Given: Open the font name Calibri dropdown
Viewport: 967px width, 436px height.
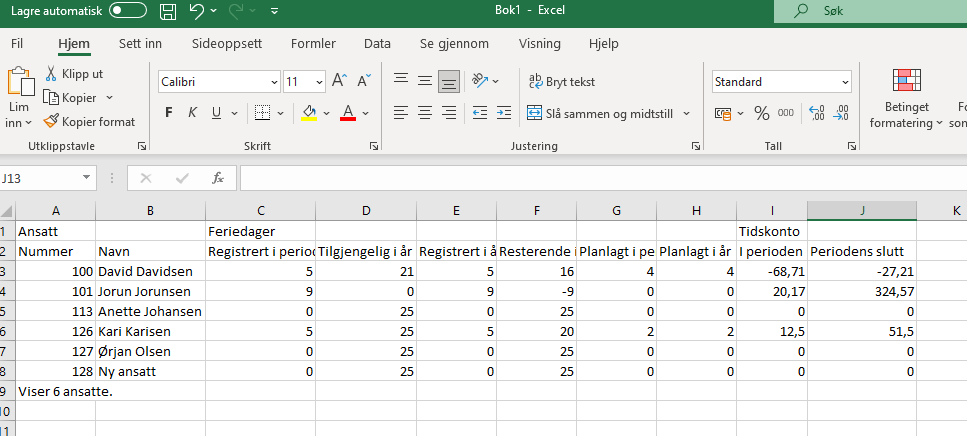Looking at the screenshot, I should click(274, 82).
